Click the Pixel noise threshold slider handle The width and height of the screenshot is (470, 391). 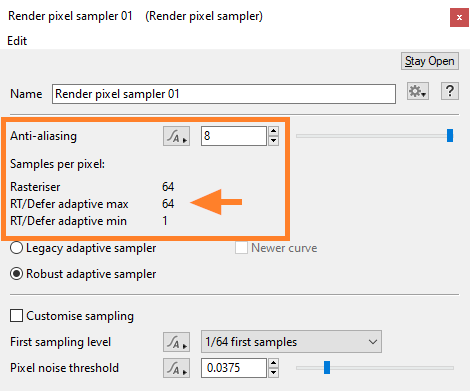(x=327, y=368)
